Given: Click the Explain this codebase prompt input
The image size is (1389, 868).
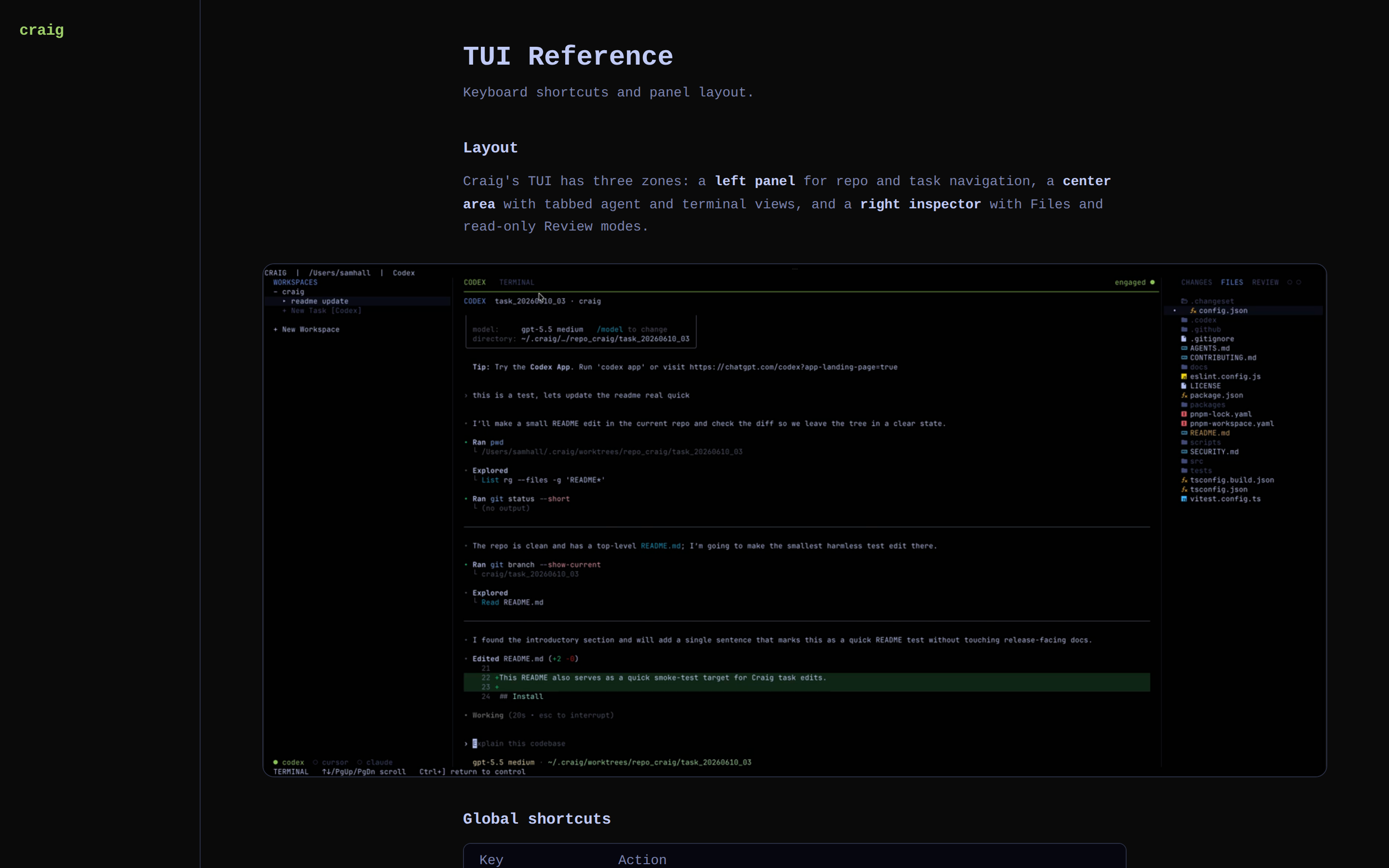Looking at the screenshot, I should (x=519, y=744).
